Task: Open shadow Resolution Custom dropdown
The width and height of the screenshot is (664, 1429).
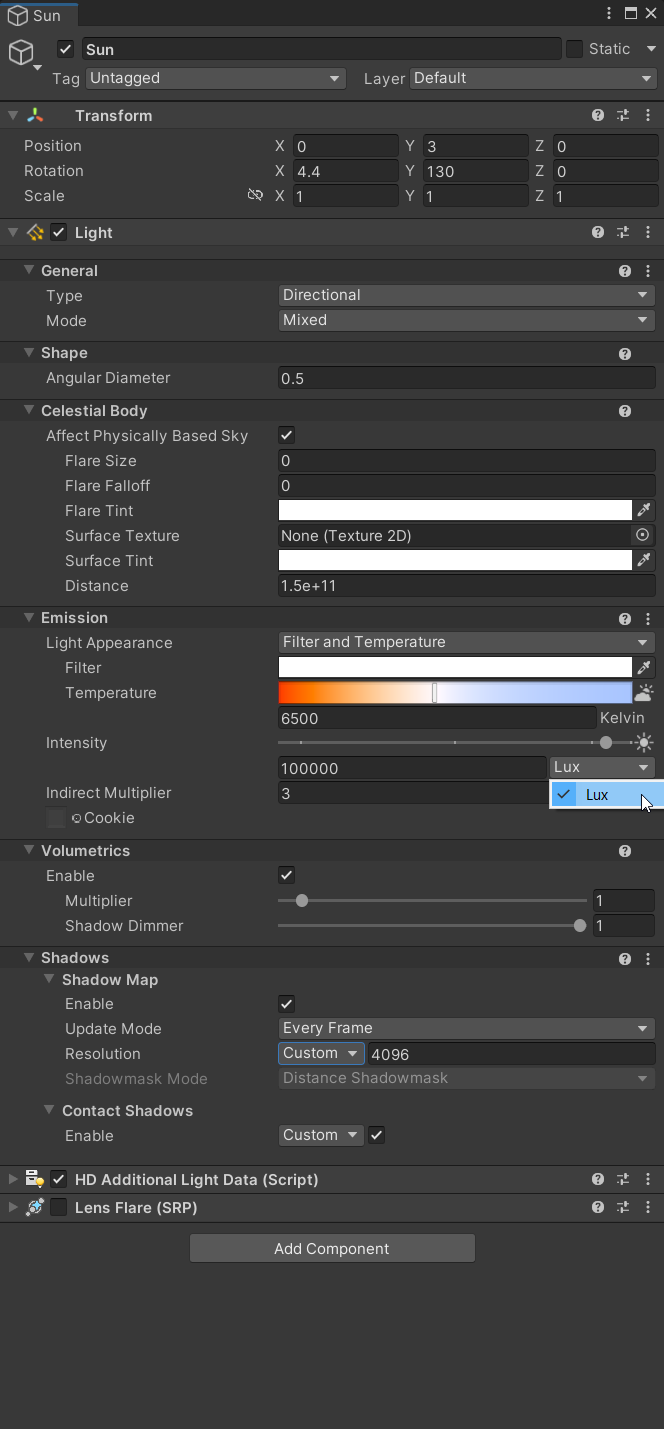Action: (321, 1053)
